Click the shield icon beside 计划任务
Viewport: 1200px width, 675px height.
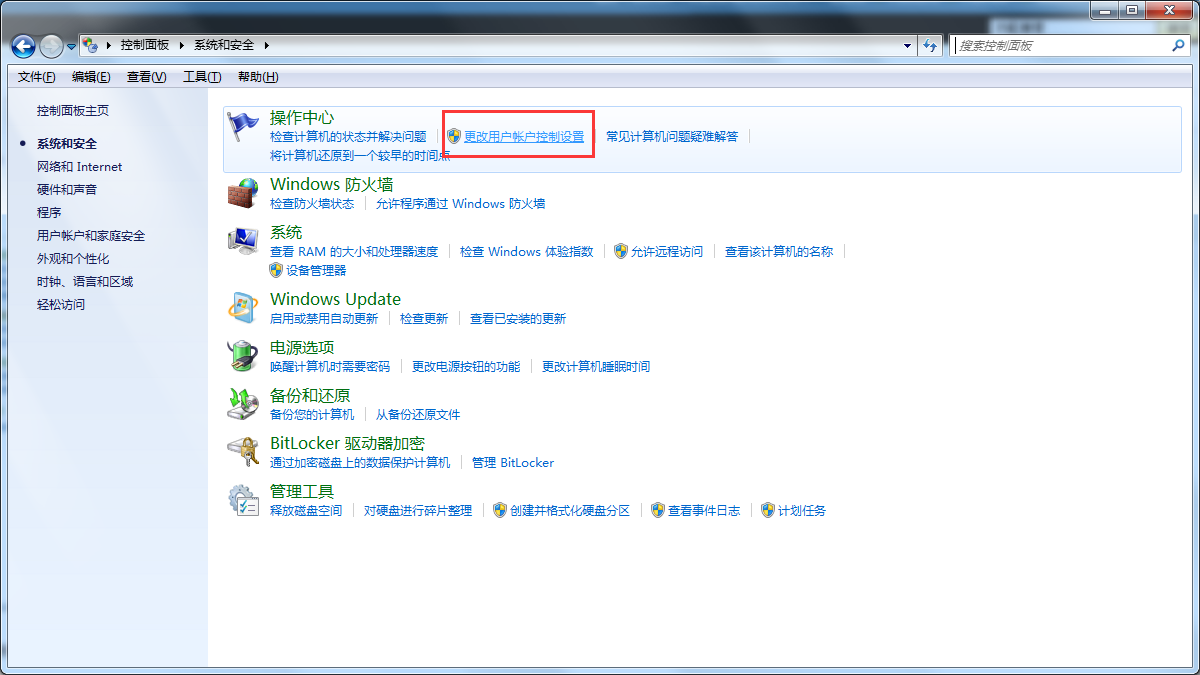point(768,510)
